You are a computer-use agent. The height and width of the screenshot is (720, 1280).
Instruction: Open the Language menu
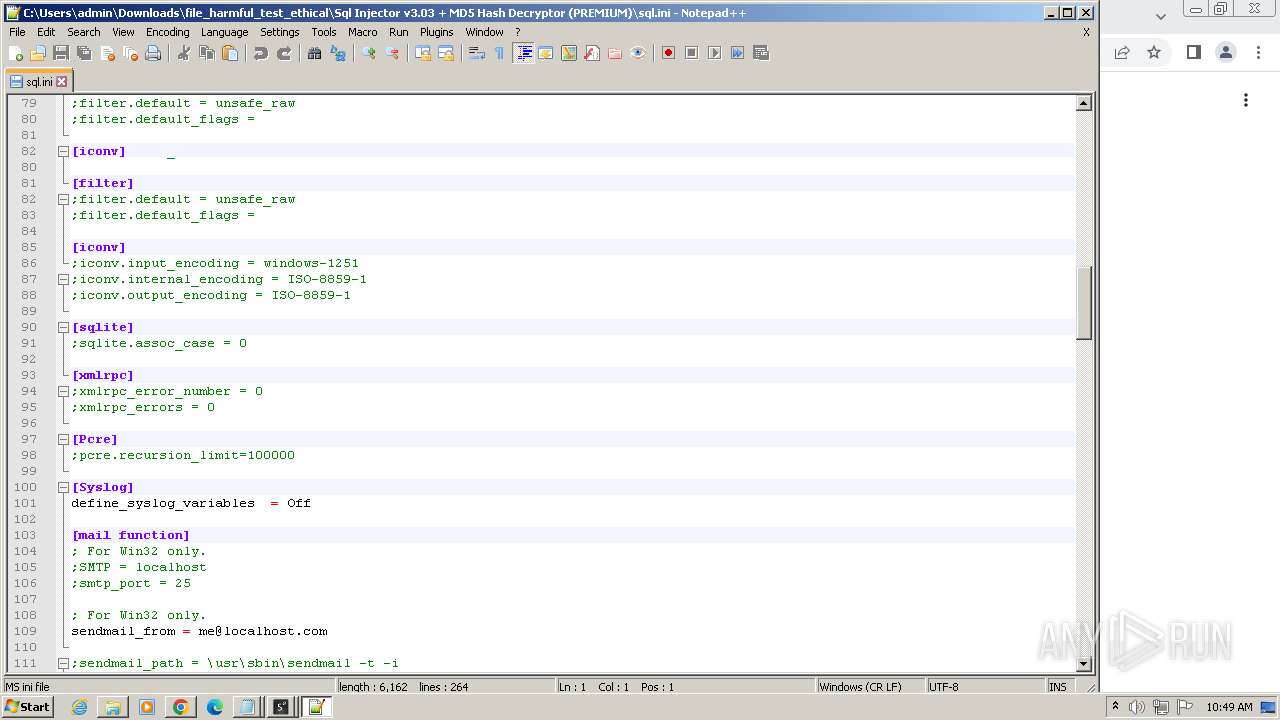[x=224, y=32]
